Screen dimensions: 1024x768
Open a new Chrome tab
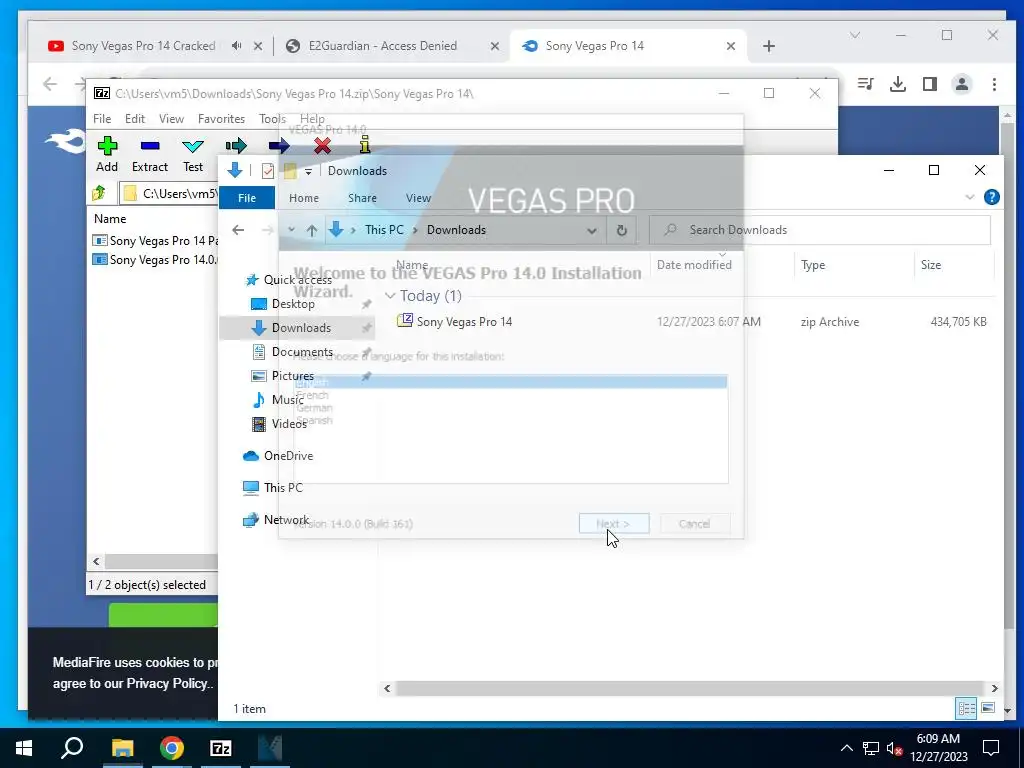769,46
